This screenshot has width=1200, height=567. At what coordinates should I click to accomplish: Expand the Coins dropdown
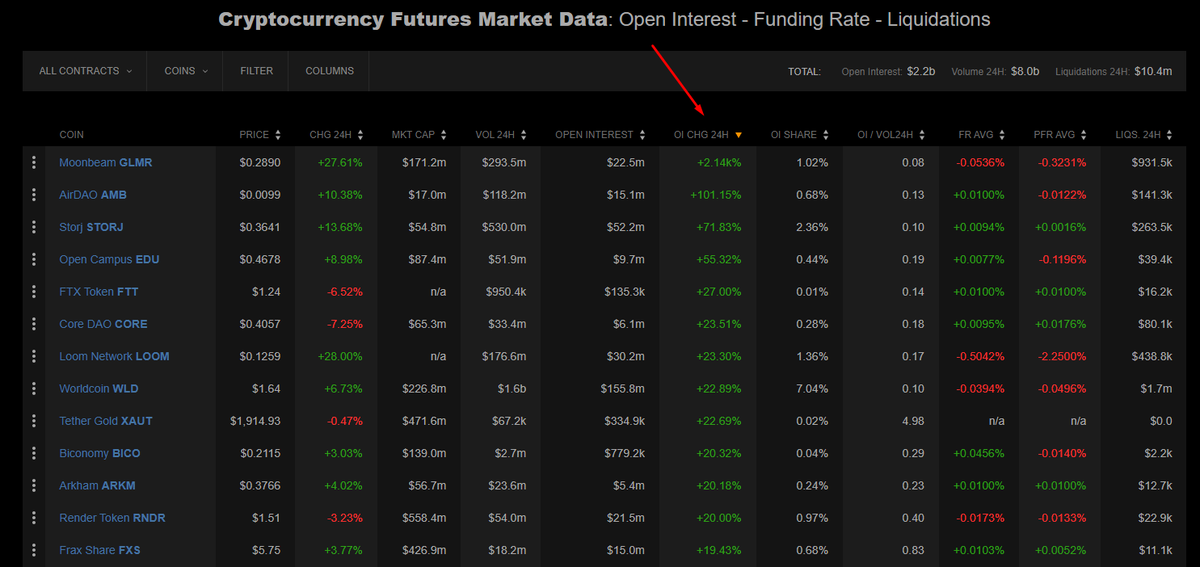click(x=186, y=71)
